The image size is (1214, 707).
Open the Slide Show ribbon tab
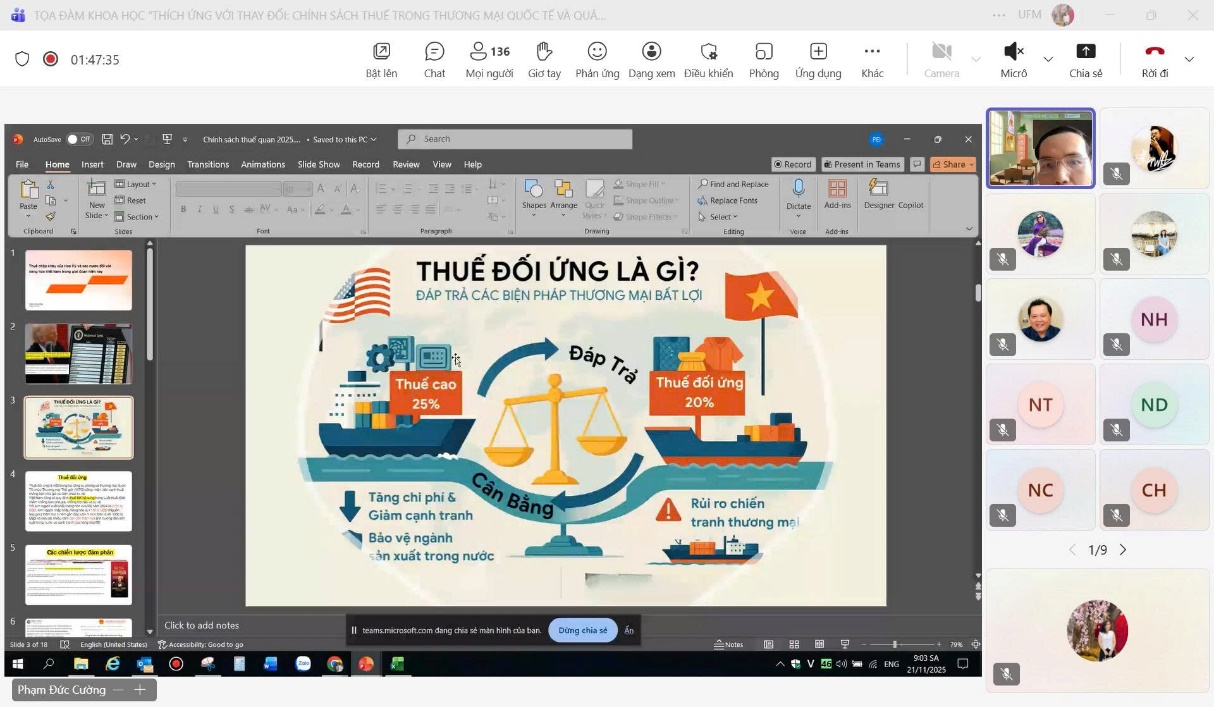point(318,164)
